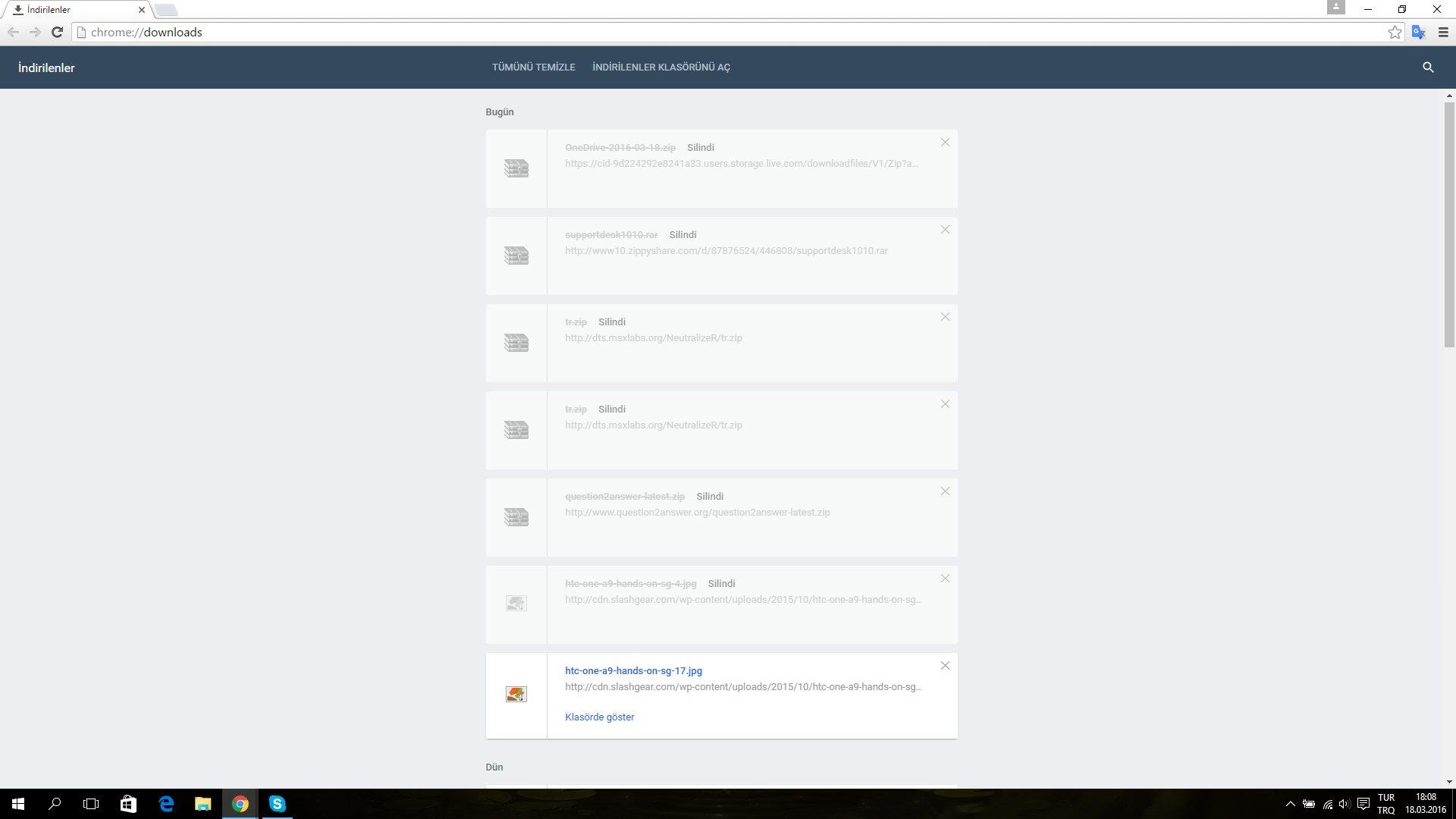Click the vertical page scrollbar thumb

pyautogui.click(x=1449, y=224)
